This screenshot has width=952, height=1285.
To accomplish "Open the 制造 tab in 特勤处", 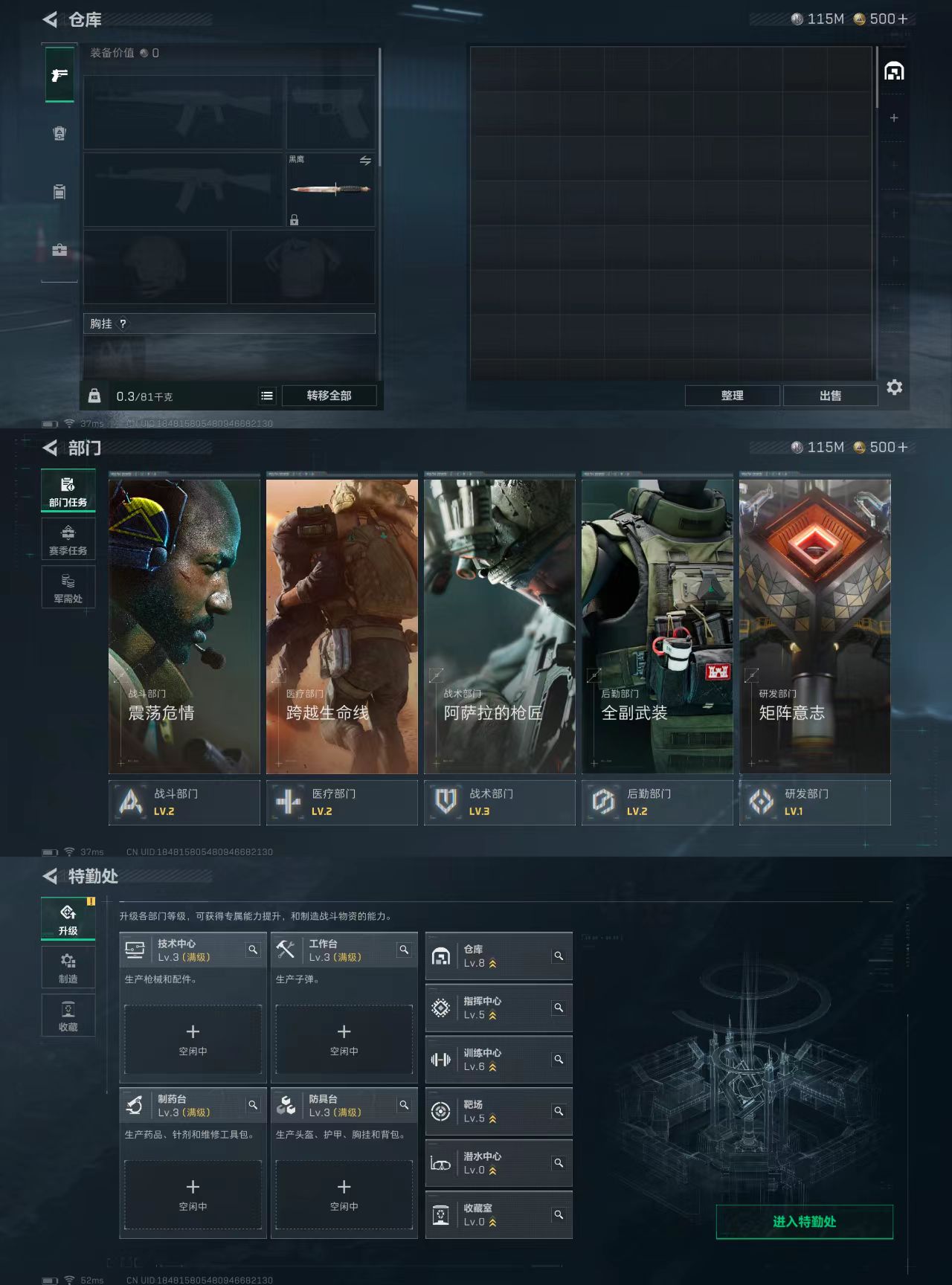I will (68, 967).
